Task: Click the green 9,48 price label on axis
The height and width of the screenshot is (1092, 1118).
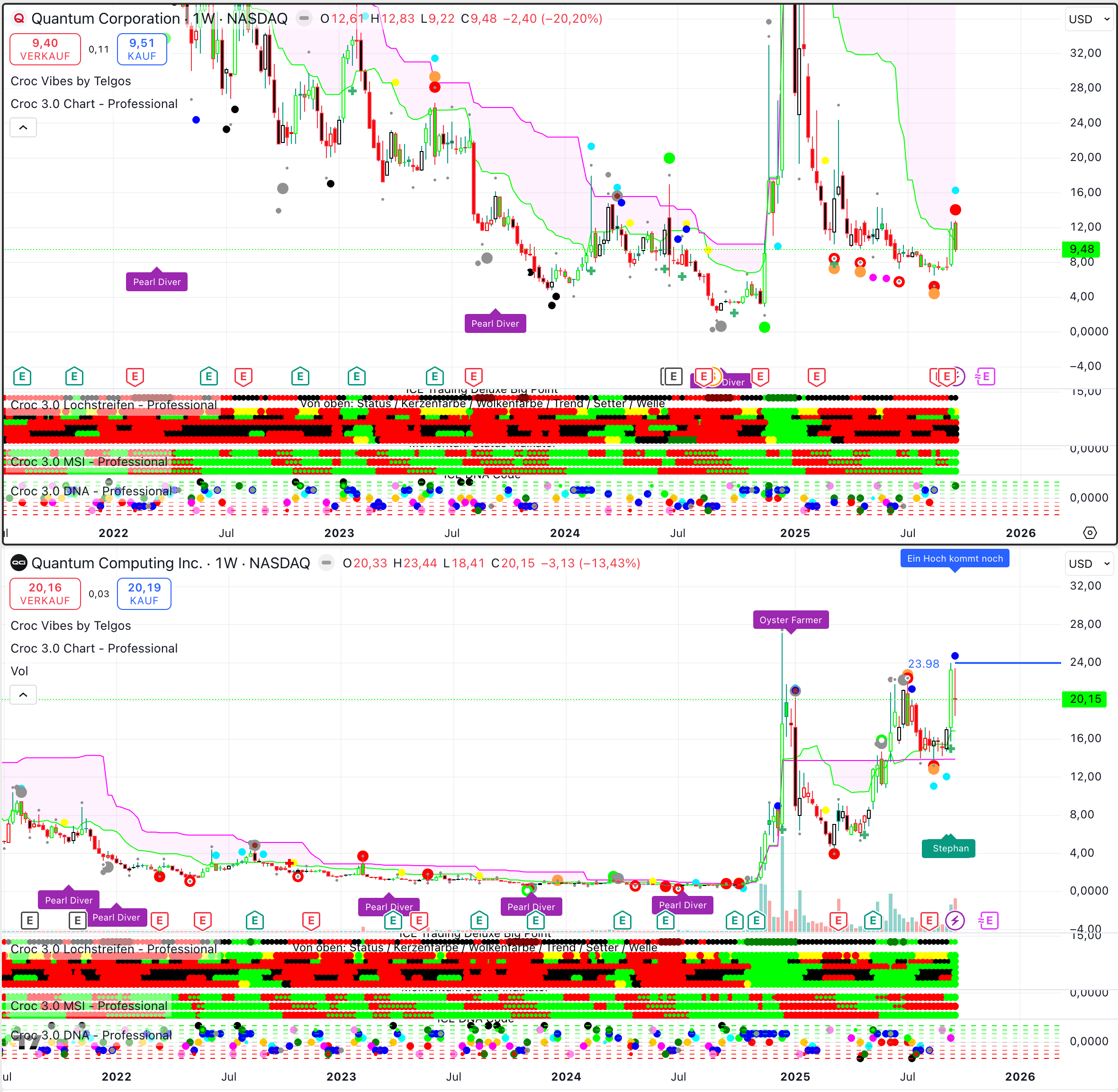Action: coord(1082,249)
